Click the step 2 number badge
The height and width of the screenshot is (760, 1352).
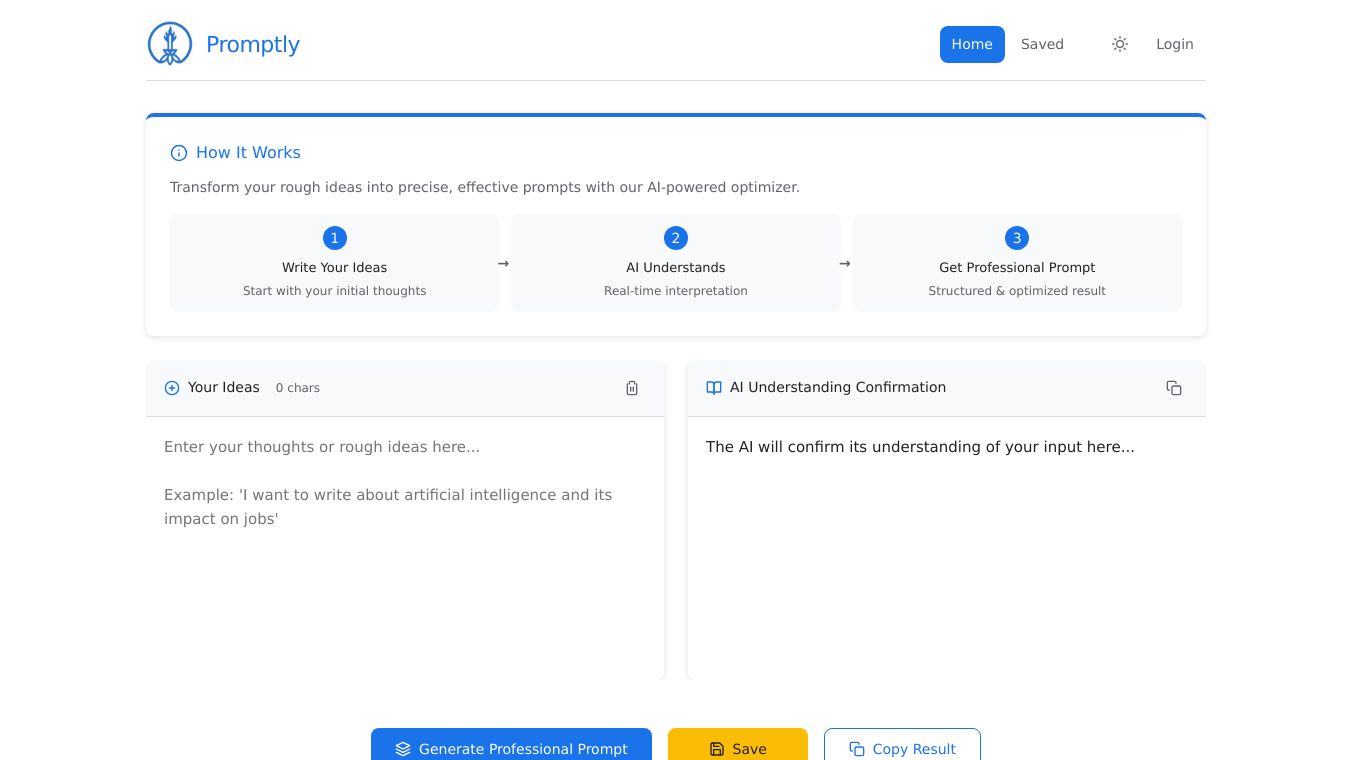tap(676, 238)
